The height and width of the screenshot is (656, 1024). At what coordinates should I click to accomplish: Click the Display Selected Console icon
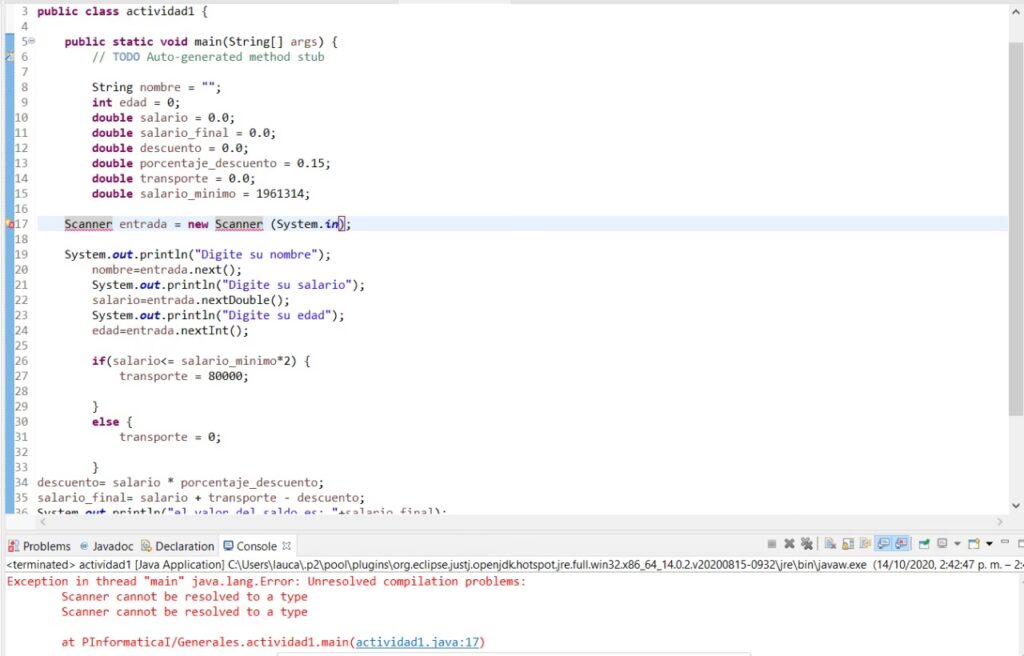click(942, 544)
